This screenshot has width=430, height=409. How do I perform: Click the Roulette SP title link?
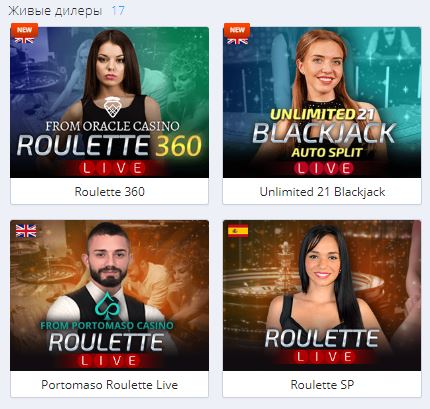[x=322, y=385]
